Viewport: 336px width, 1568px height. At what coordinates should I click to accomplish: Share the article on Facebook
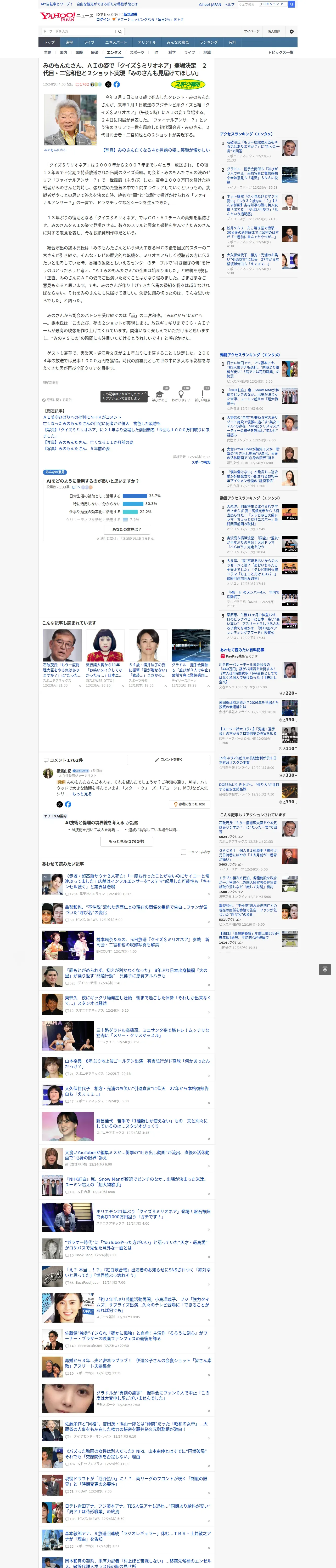tap(116, 85)
